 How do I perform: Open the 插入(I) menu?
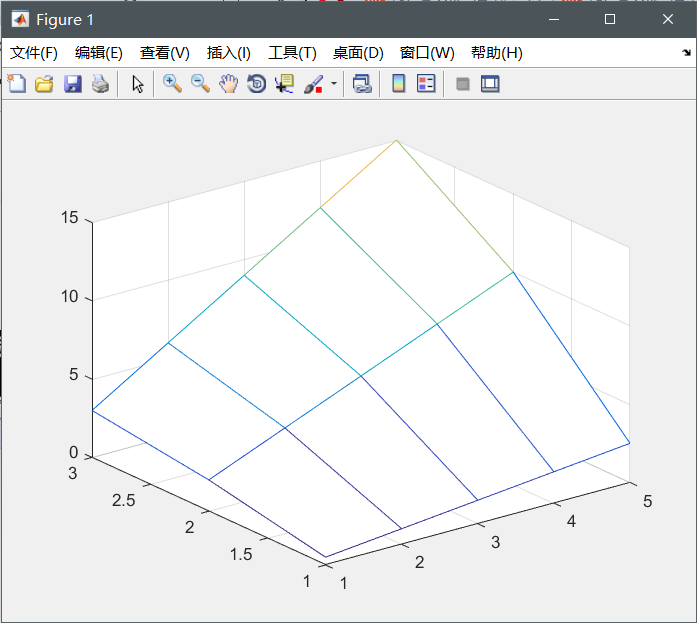click(228, 53)
